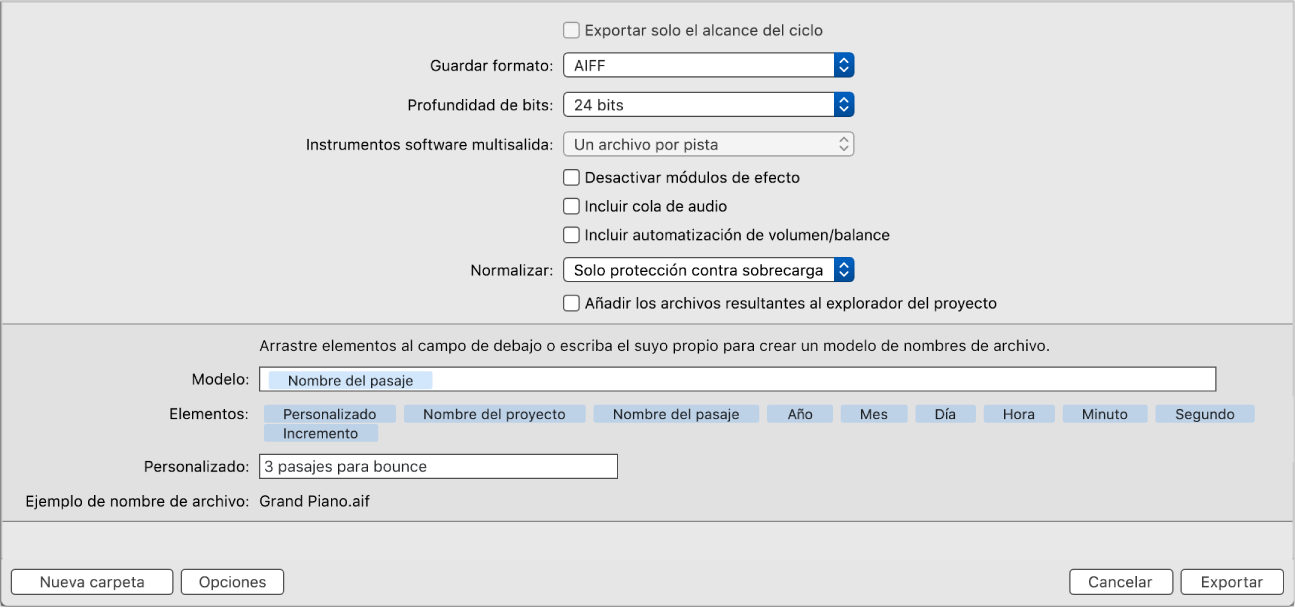The width and height of the screenshot is (1295, 609).
Task: Open the "Opciones" dialog
Action: pos(232,581)
